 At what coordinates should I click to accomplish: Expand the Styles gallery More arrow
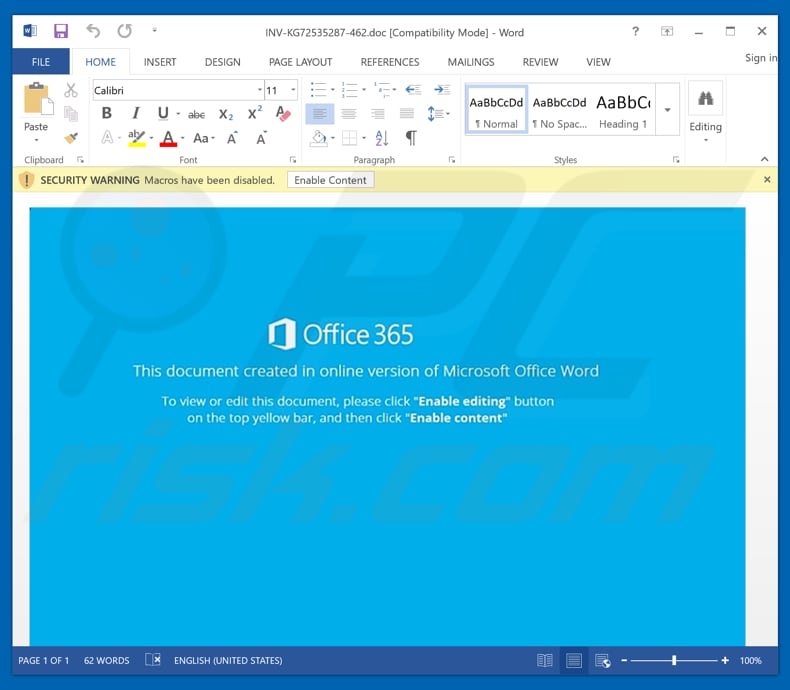click(668, 109)
